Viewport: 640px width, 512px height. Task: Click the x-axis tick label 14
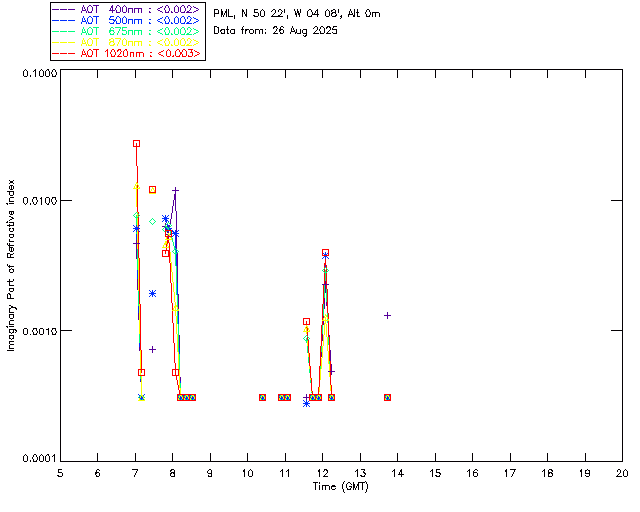tap(398, 473)
